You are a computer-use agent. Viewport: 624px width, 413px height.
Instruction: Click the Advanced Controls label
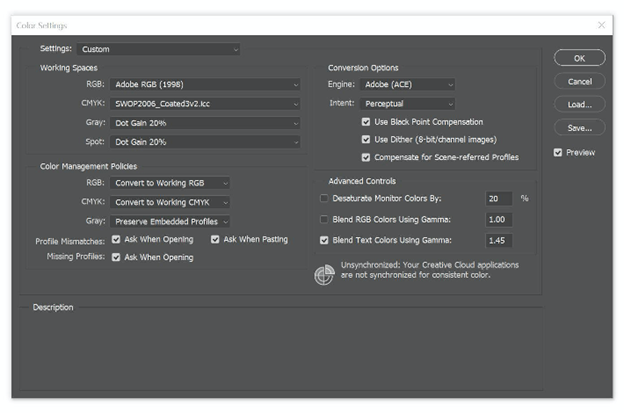[362, 181]
